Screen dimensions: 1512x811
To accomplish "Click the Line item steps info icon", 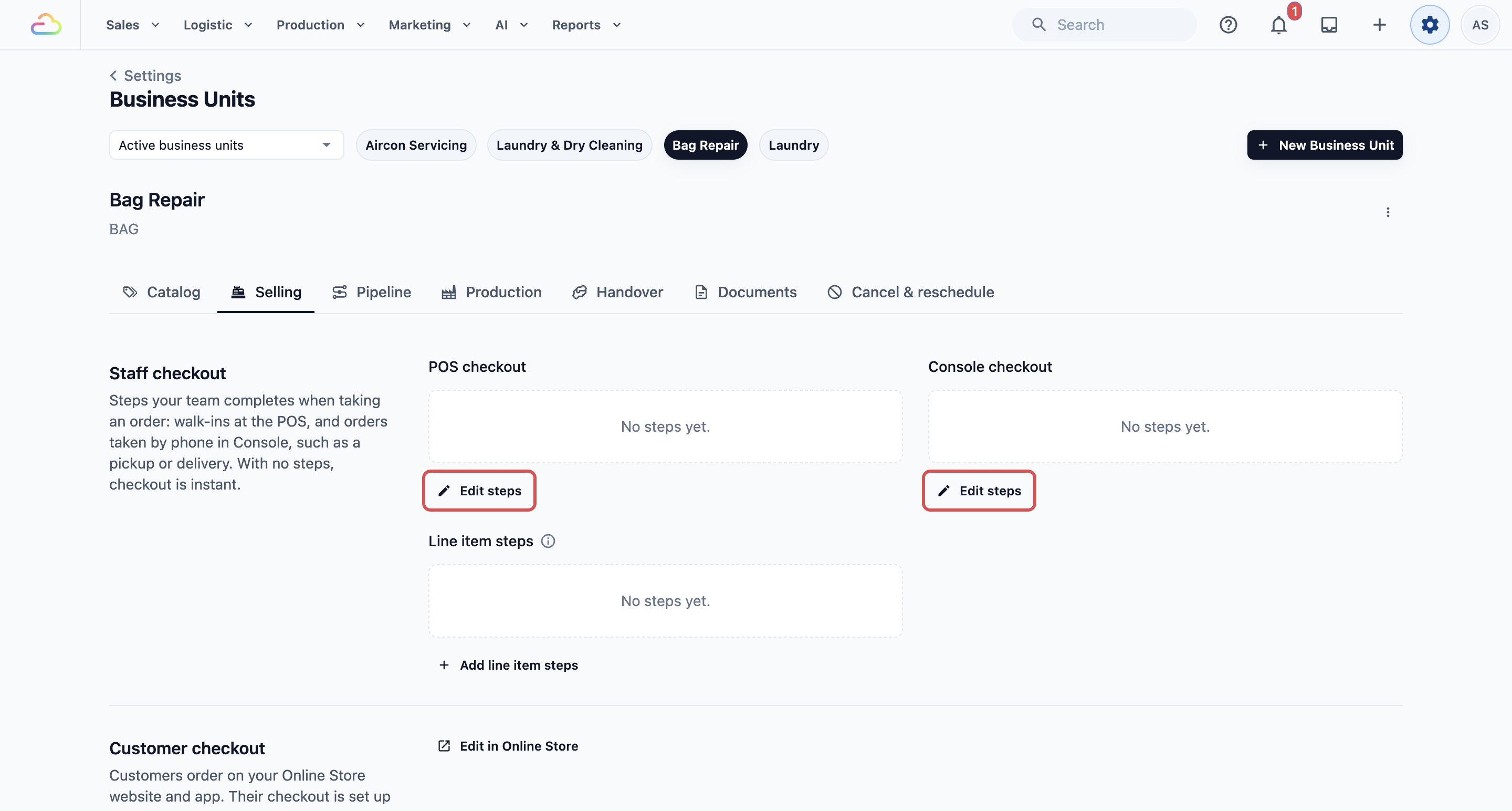I will 548,541.
